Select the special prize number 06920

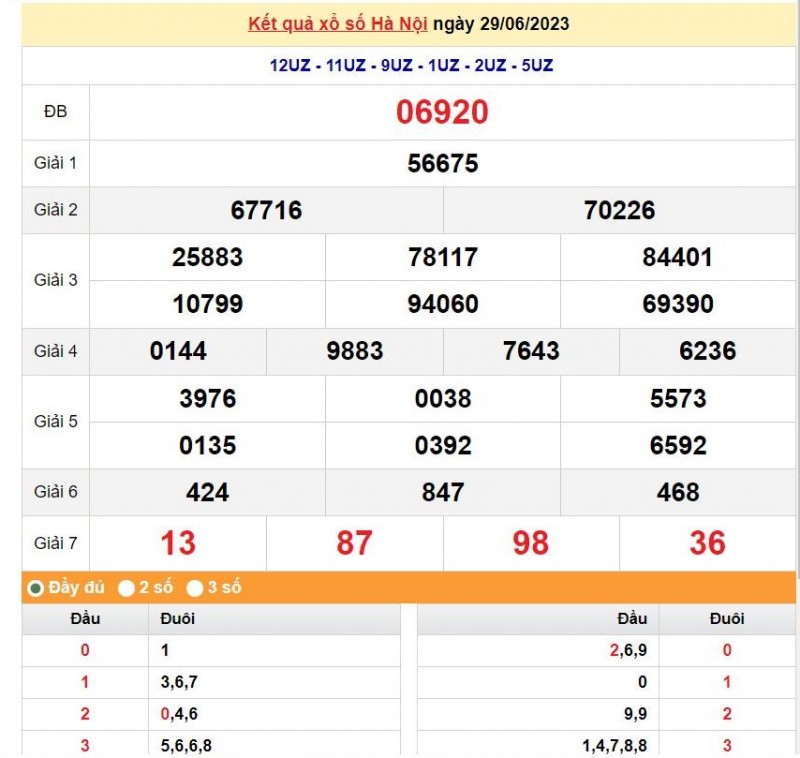[440, 112]
